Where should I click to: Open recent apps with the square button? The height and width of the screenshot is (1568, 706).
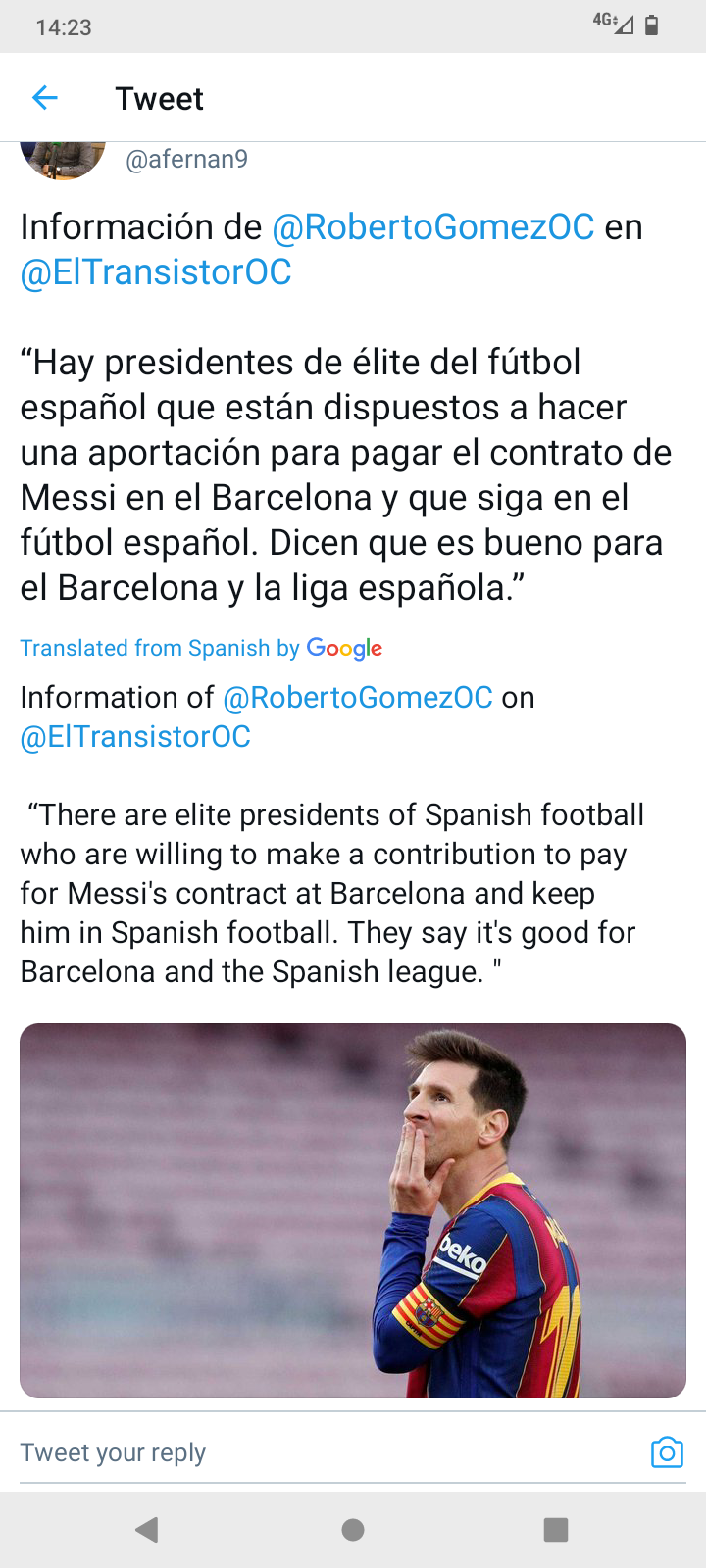tap(556, 1530)
